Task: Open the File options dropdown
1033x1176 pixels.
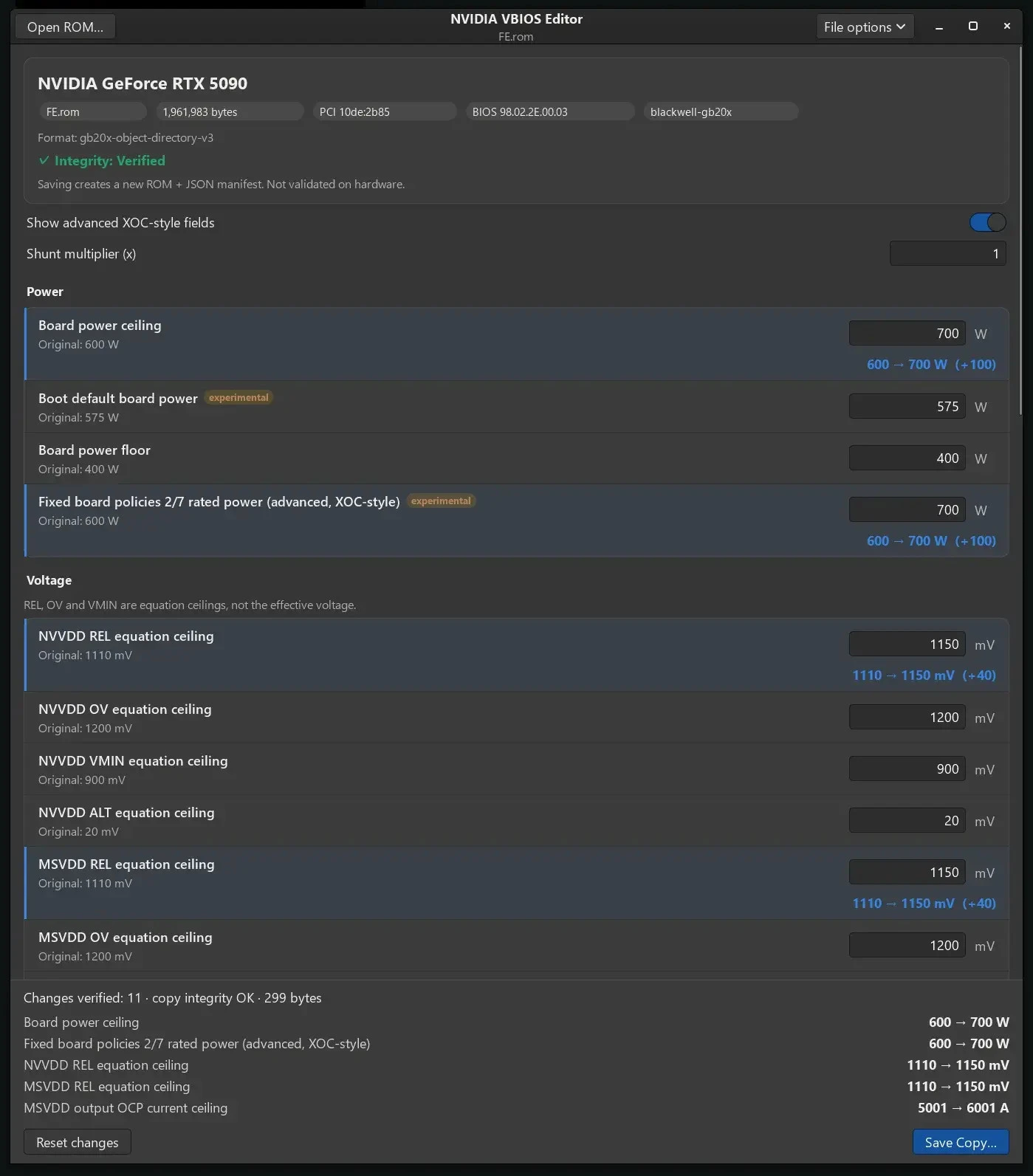Action: tap(865, 27)
